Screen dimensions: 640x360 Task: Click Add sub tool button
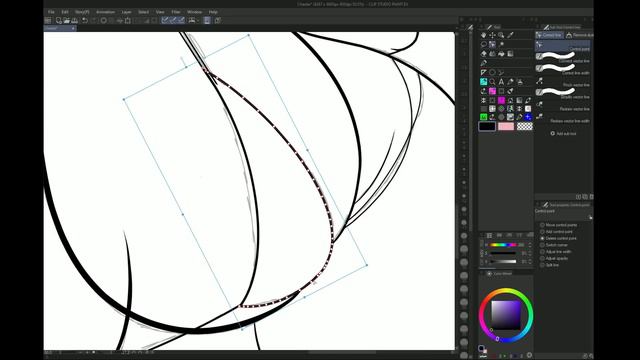(x=563, y=133)
